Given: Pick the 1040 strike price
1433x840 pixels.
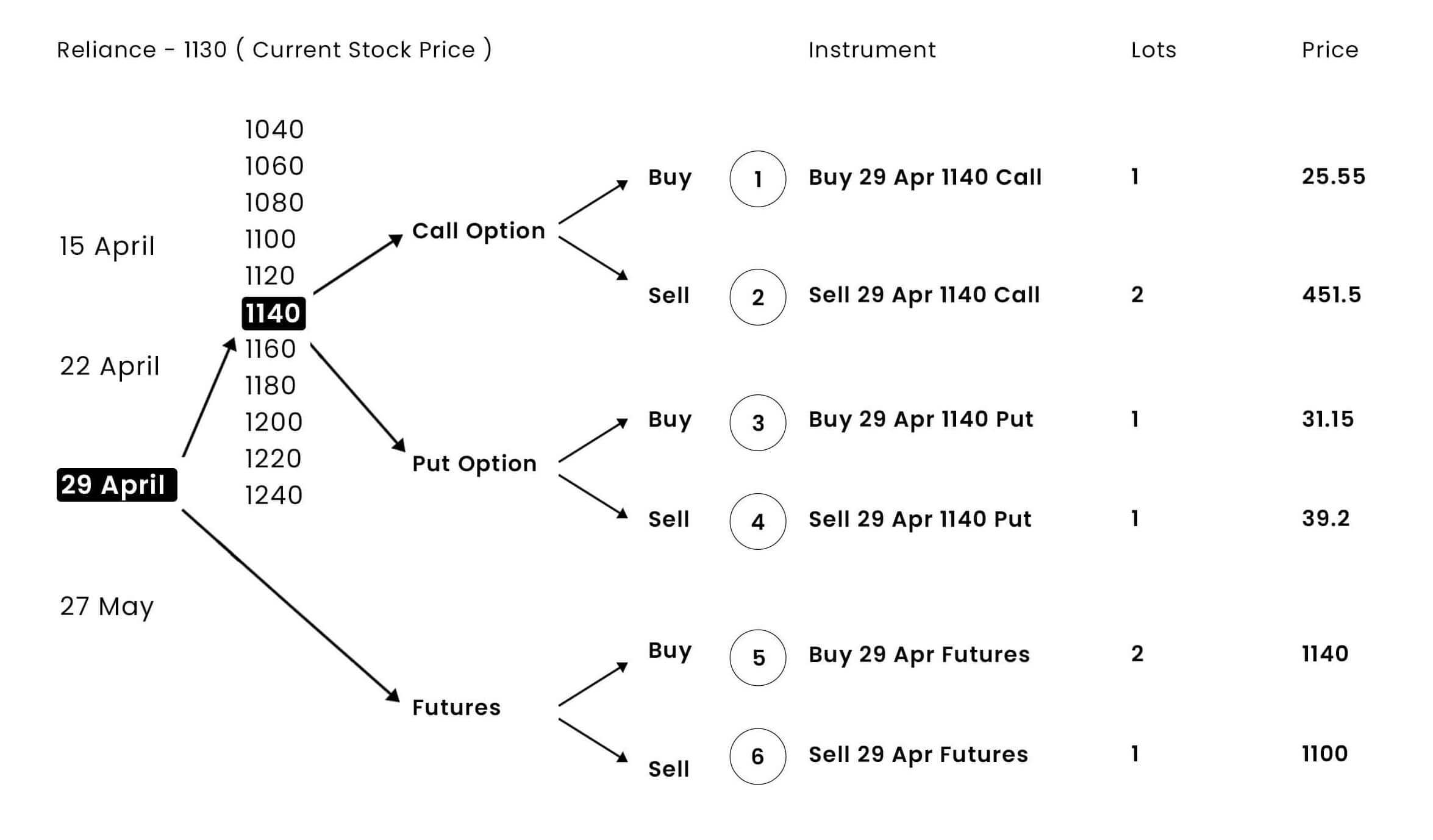Looking at the screenshot, I should pos(274,129).
